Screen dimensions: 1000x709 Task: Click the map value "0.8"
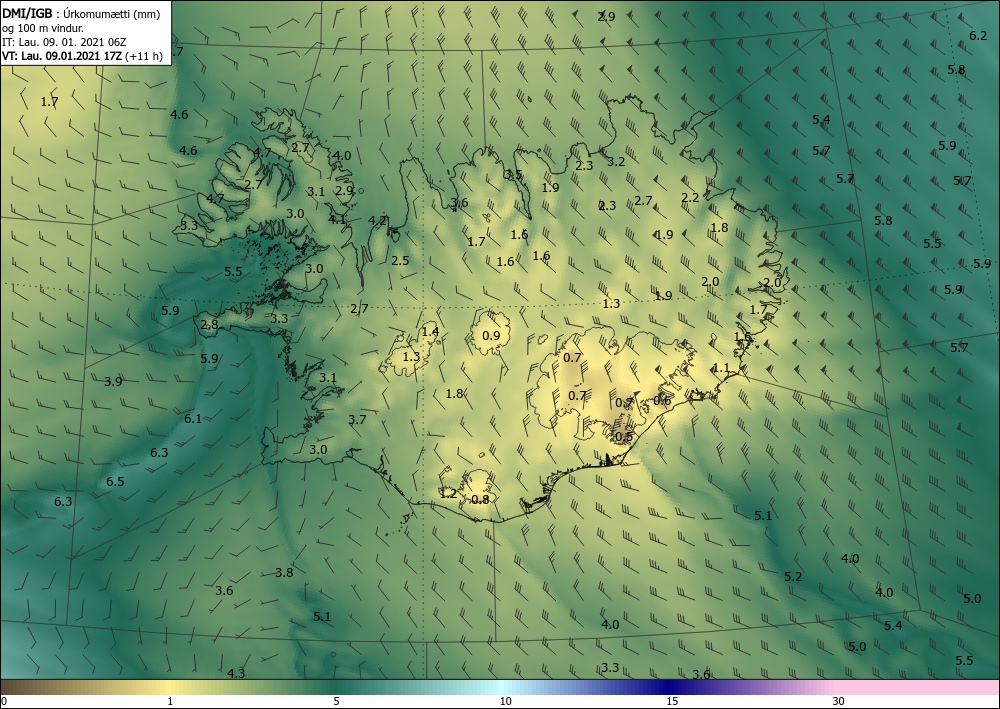(x=480, y=499)
